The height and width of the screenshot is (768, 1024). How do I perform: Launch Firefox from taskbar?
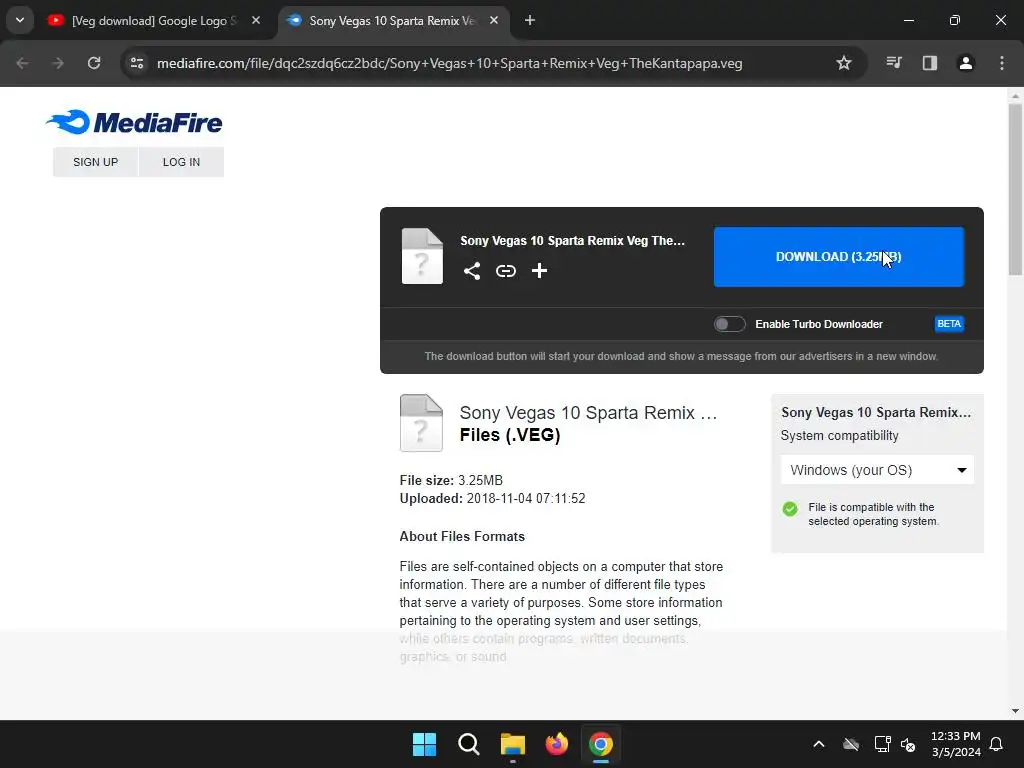tap(556, 744)
